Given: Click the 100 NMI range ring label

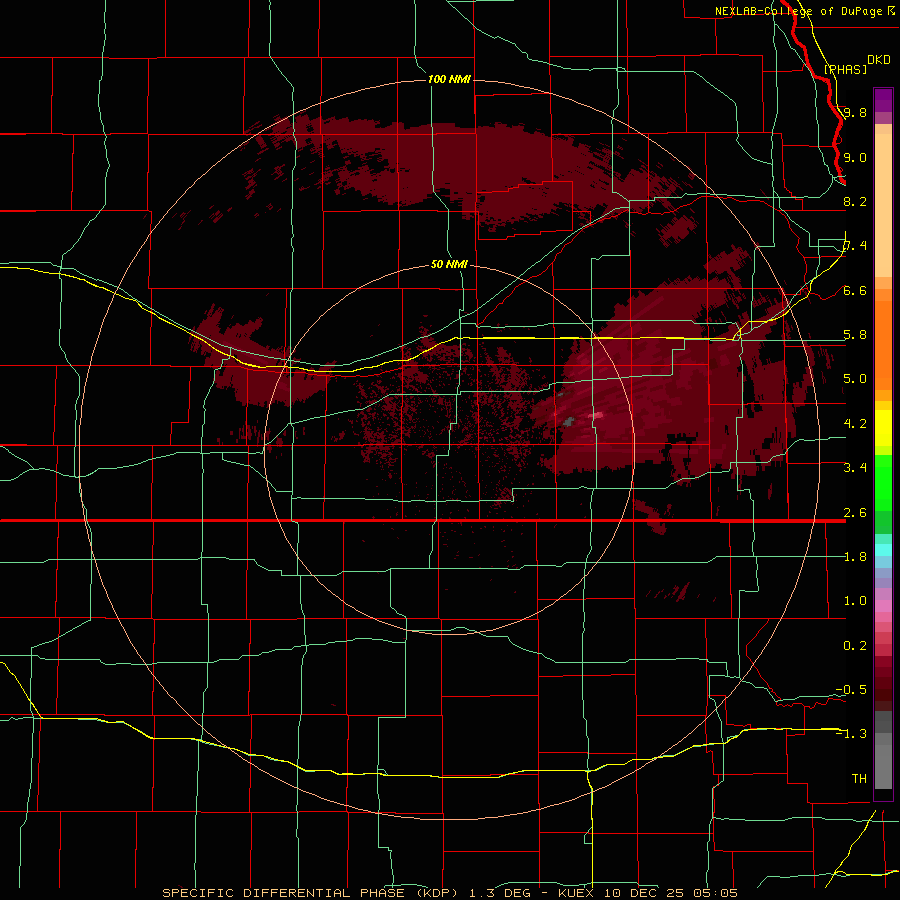Looking at the screenshot, I should pos(449,79).
